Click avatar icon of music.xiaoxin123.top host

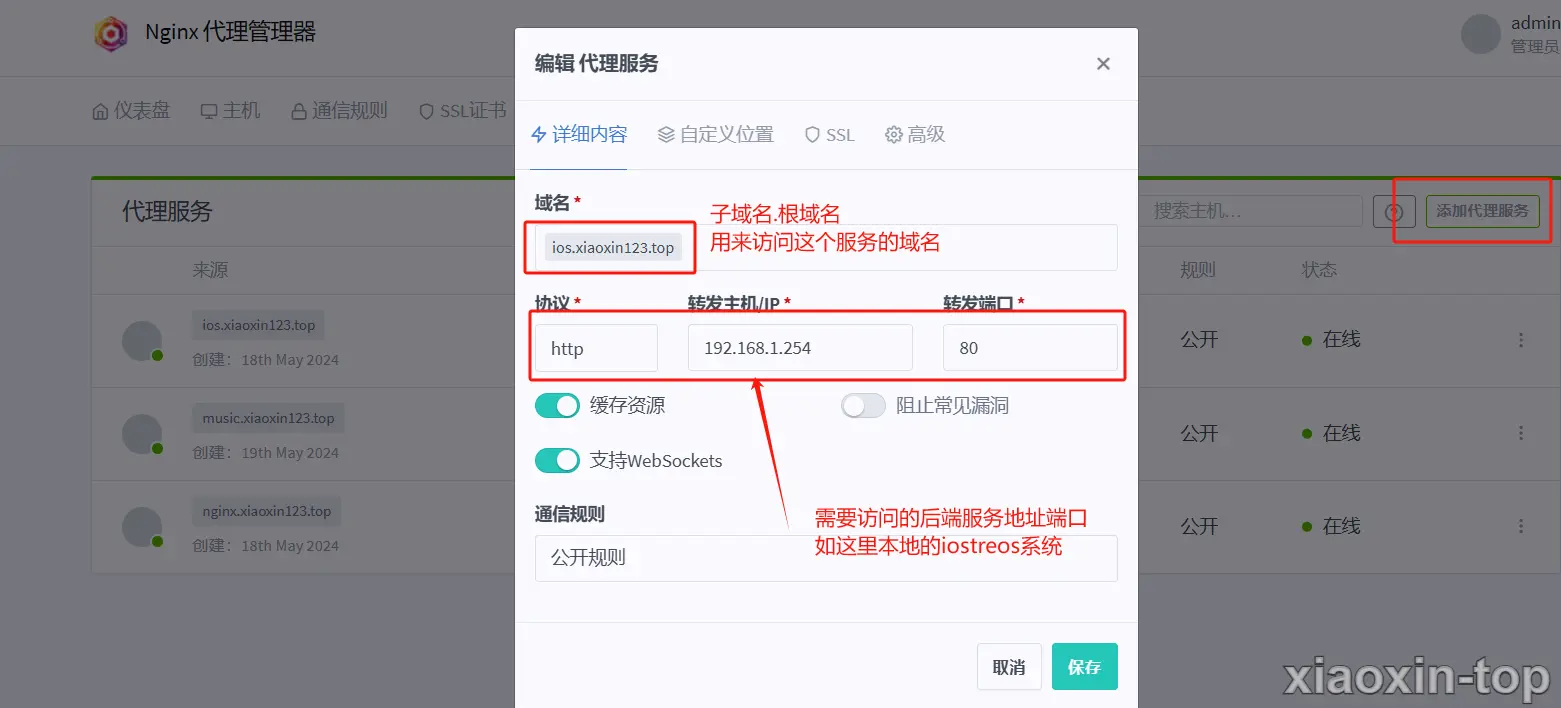click(x=142, y=434)
